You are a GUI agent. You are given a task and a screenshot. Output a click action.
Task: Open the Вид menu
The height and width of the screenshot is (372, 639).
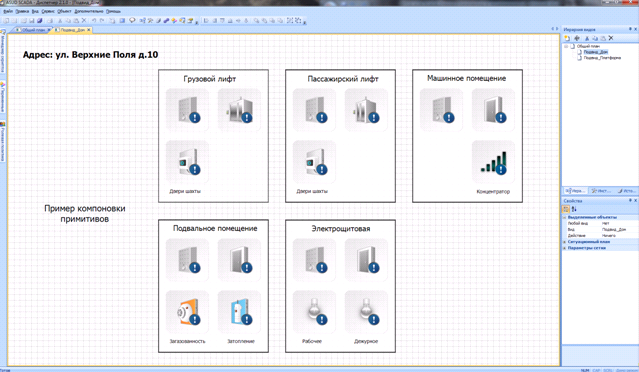pos(35,11)
